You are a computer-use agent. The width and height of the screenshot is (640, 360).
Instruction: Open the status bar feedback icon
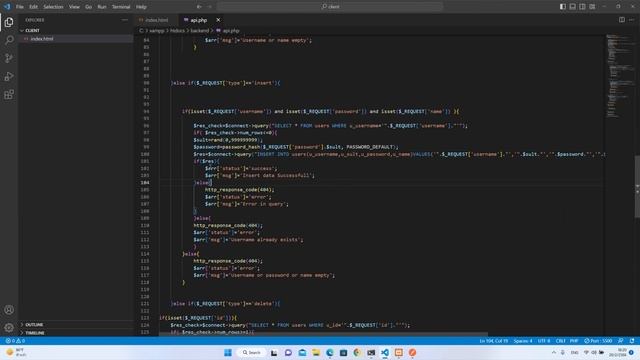(621, 341)
